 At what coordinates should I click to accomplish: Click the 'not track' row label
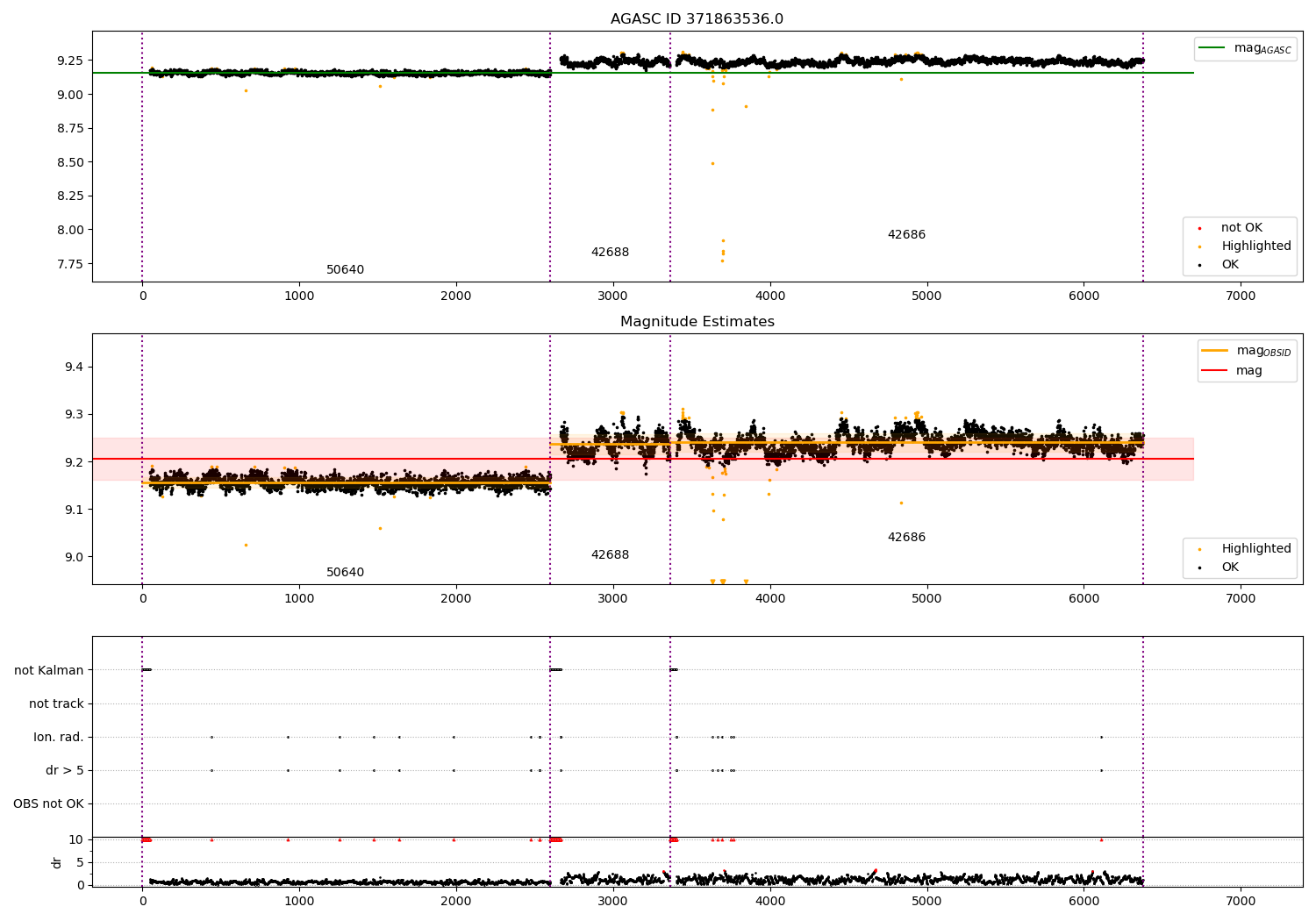coord(56,704)
